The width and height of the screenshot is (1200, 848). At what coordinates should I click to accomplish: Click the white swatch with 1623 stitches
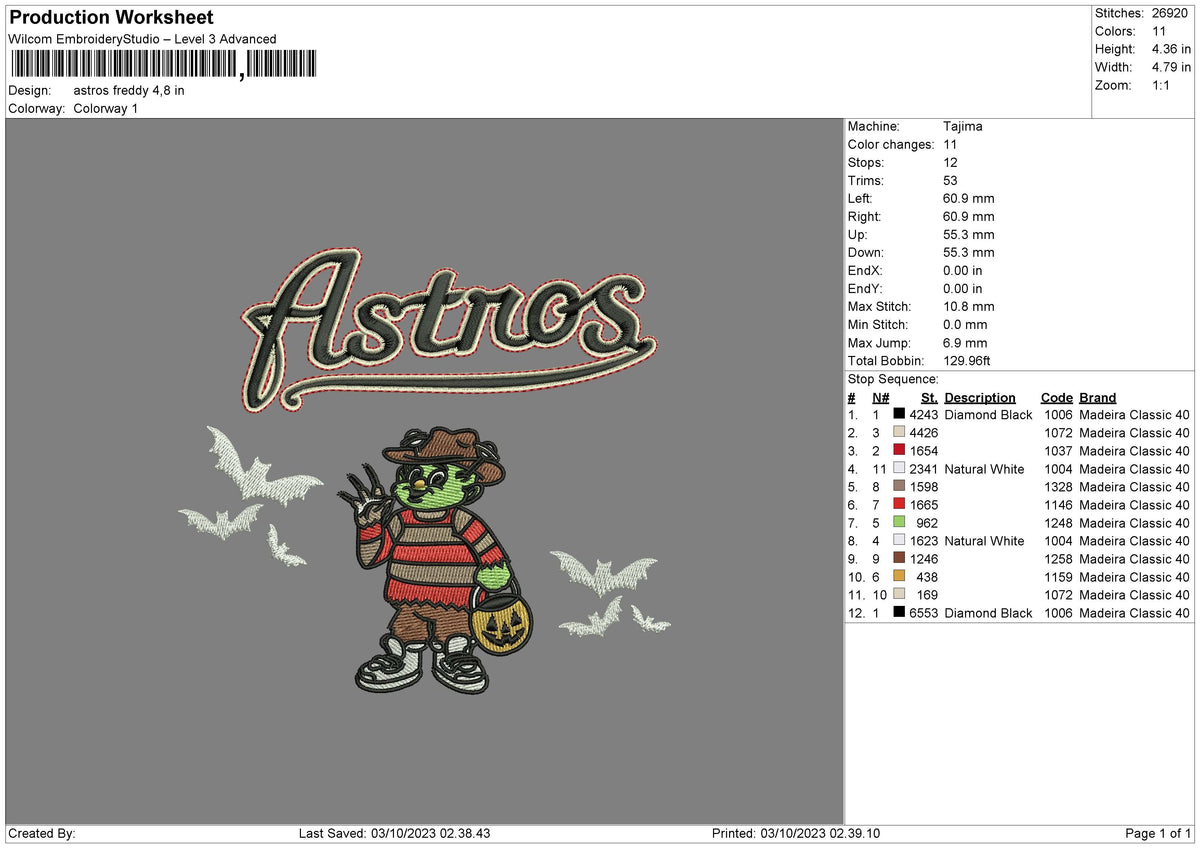[x=900, y=540]
